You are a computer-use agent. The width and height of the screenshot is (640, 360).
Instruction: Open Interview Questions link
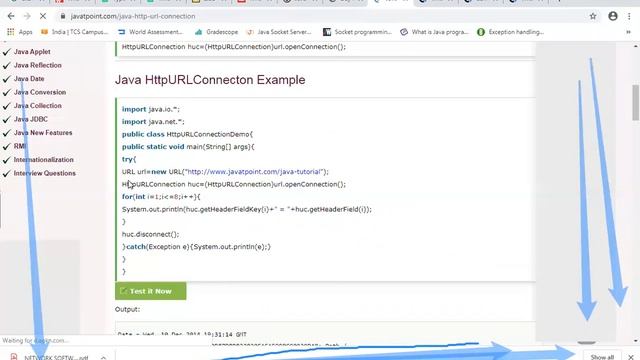[x=44, y=173]
